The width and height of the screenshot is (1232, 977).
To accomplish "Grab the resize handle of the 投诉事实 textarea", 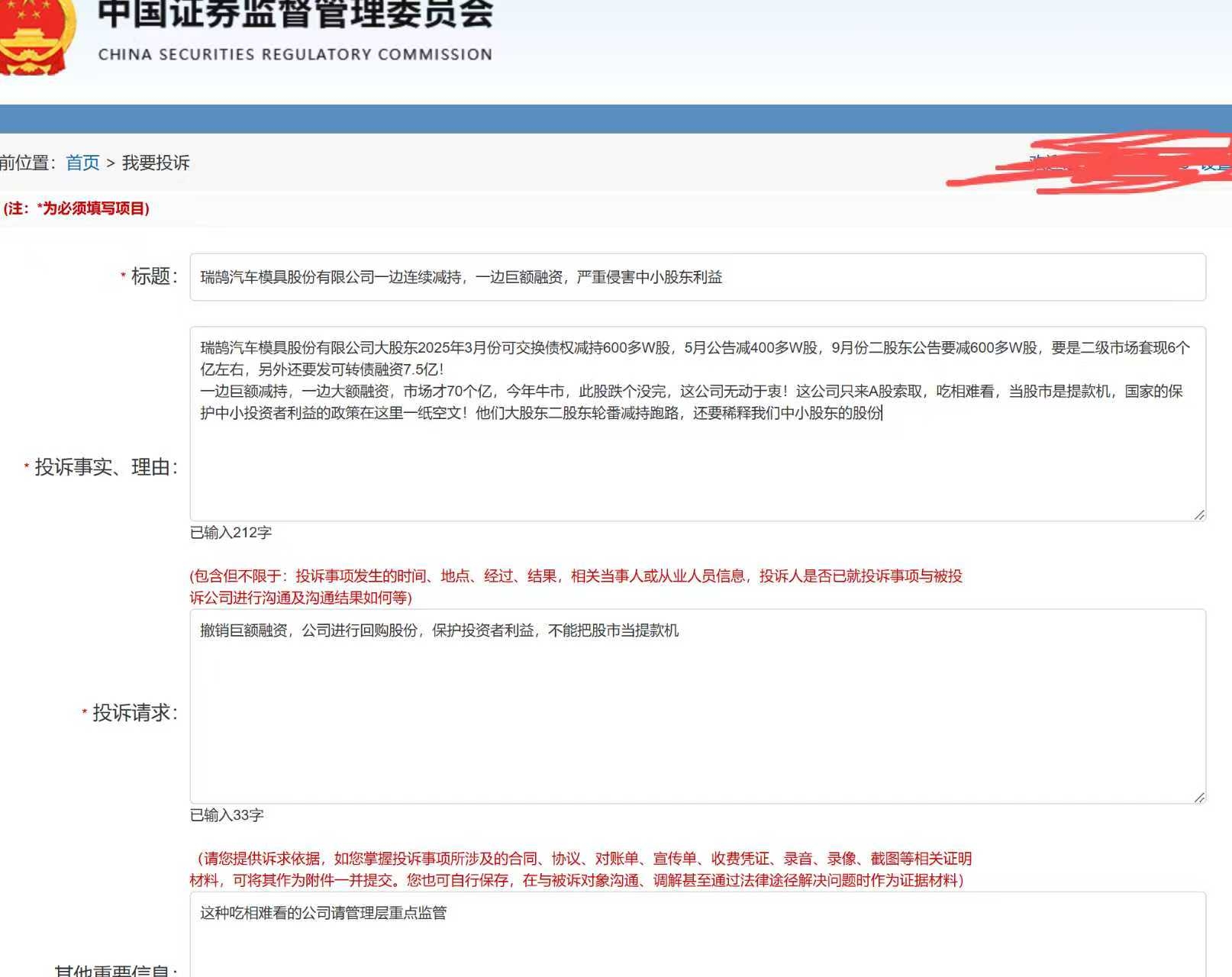I will [x=1199, y=514].
